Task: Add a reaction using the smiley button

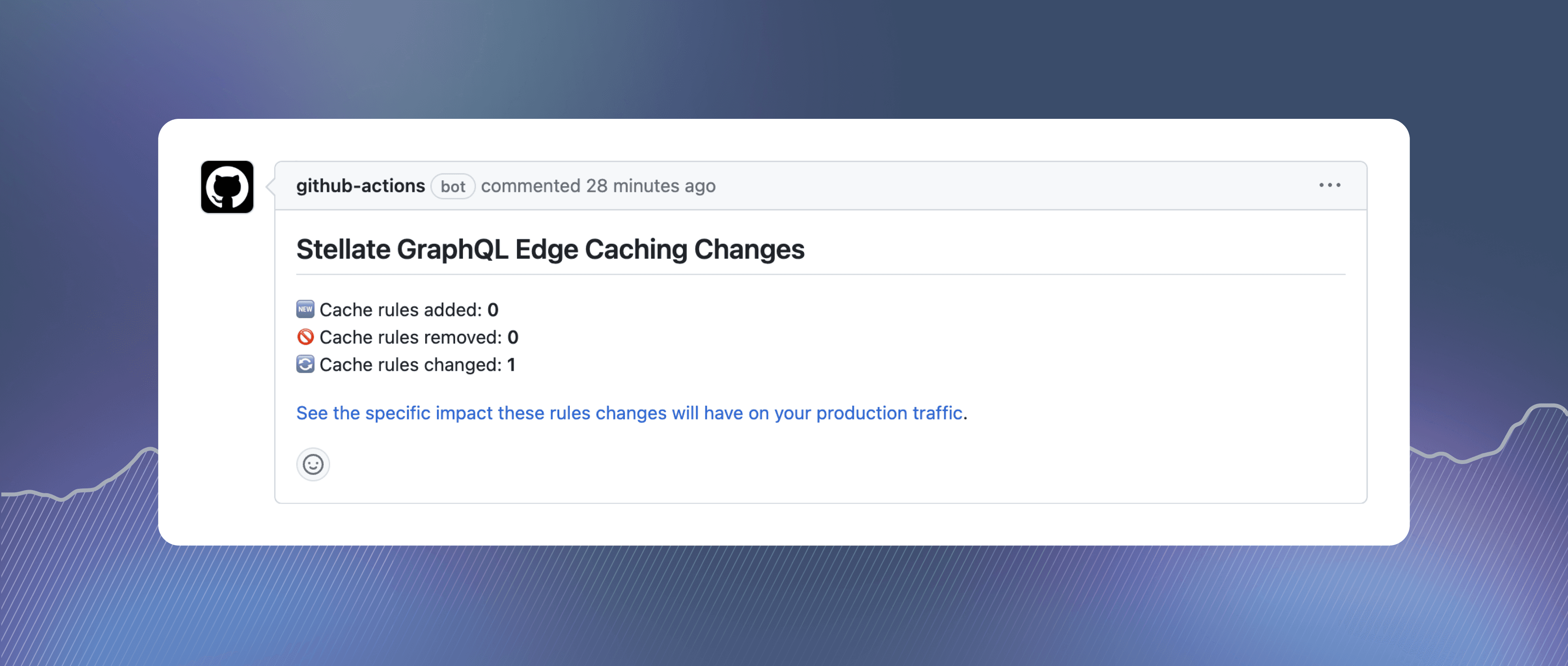Action: coord(313,465)
